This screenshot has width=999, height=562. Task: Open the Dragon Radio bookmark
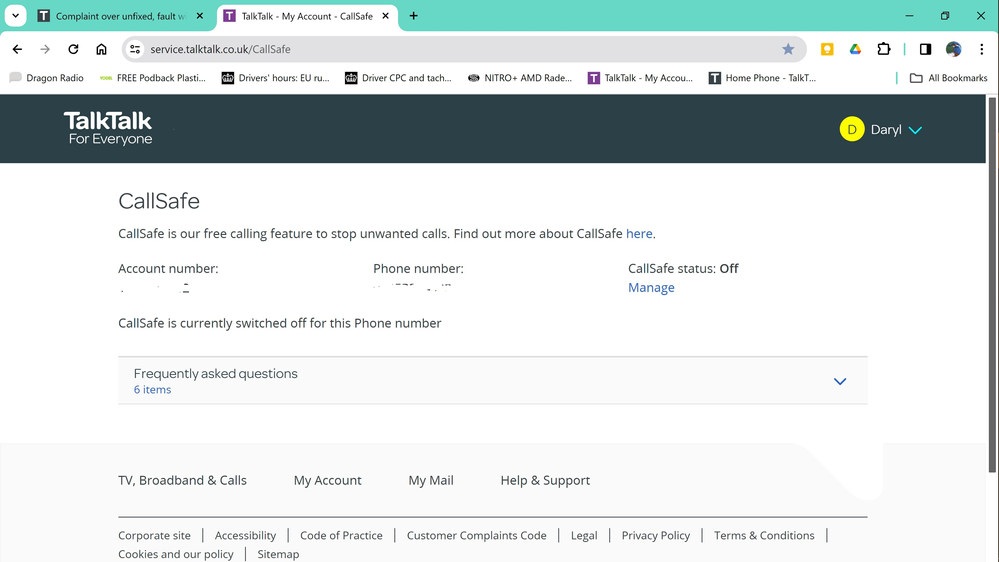coord(45,78)
